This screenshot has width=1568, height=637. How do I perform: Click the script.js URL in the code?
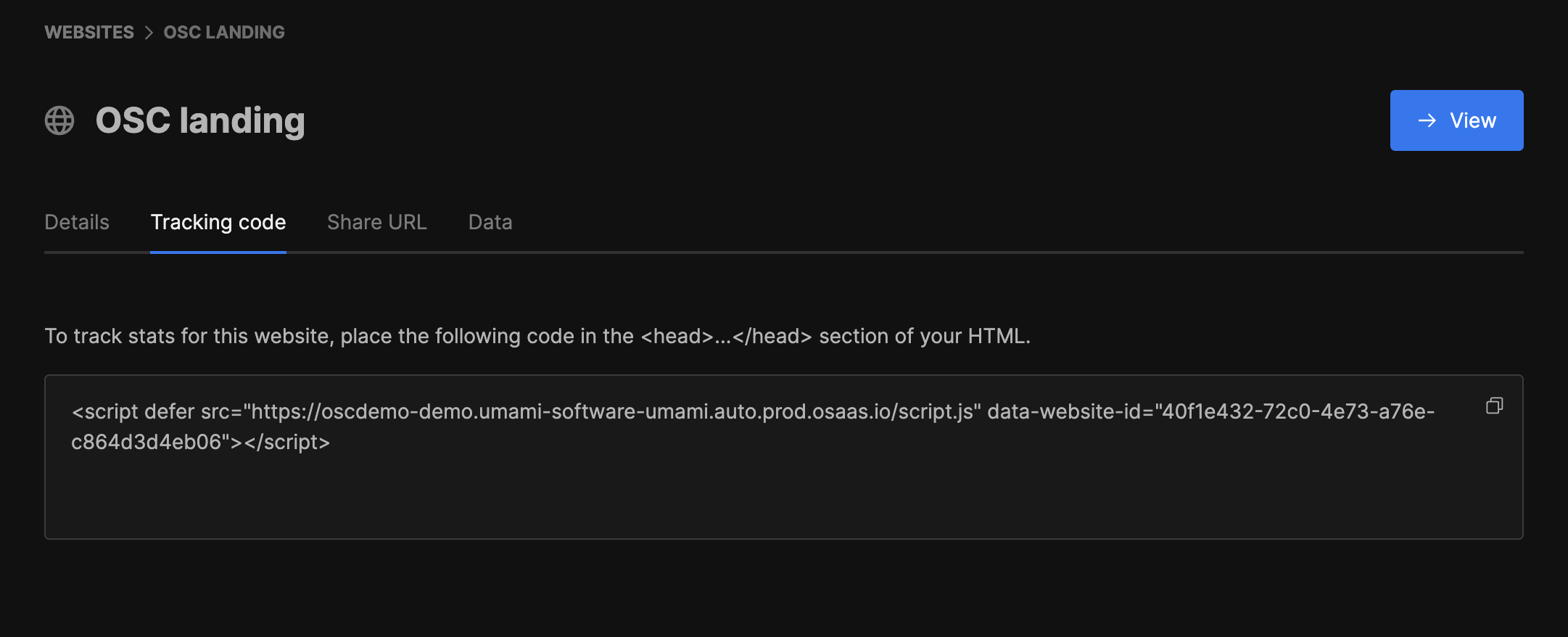[612, 411]
